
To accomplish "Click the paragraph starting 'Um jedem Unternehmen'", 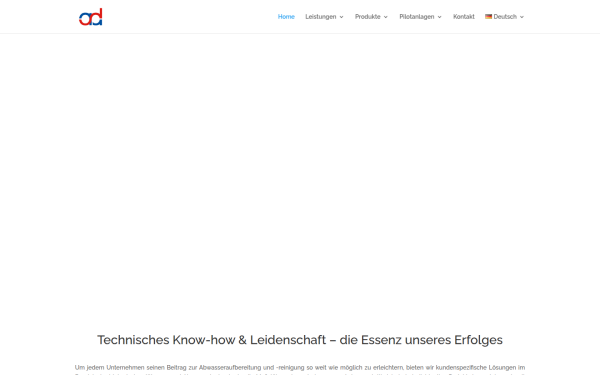I will click(300, 370).
